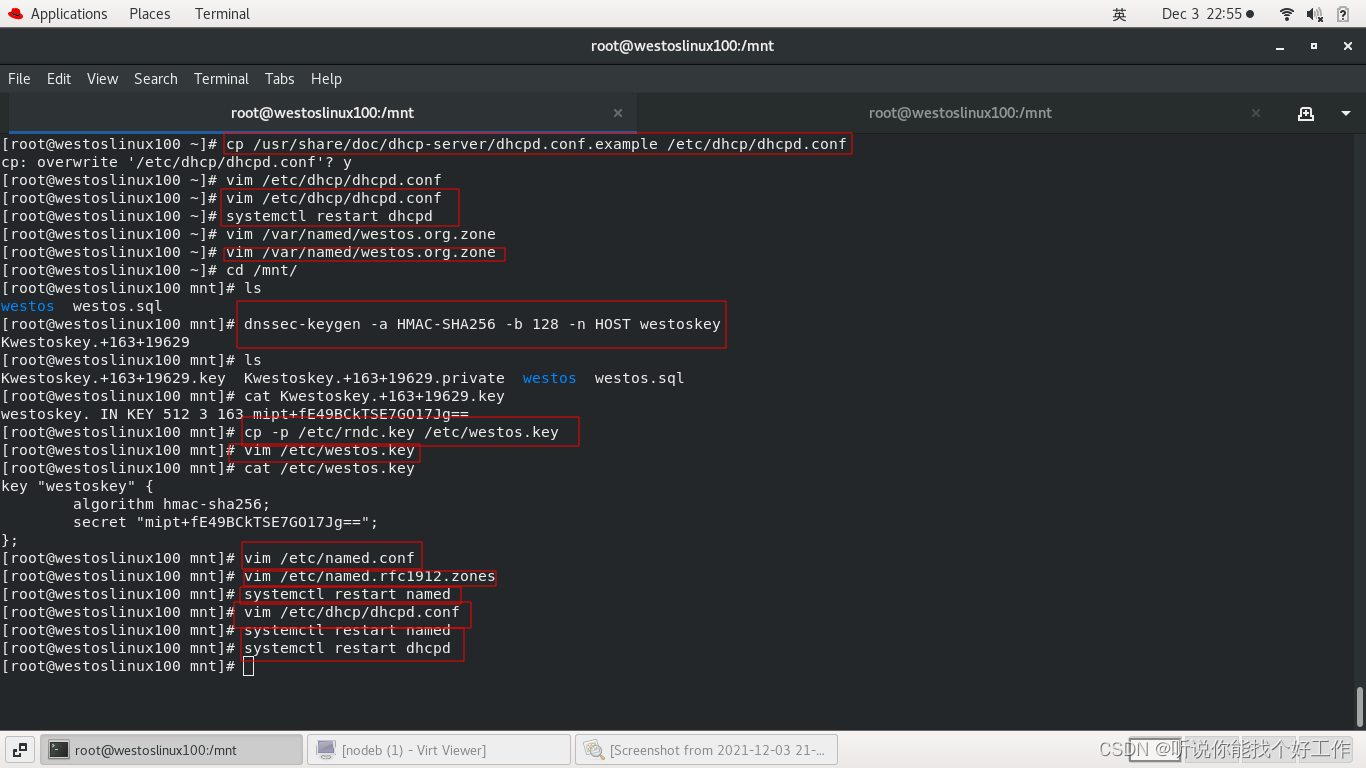Expand the tab list dropdown arrow

(1346, 113)
